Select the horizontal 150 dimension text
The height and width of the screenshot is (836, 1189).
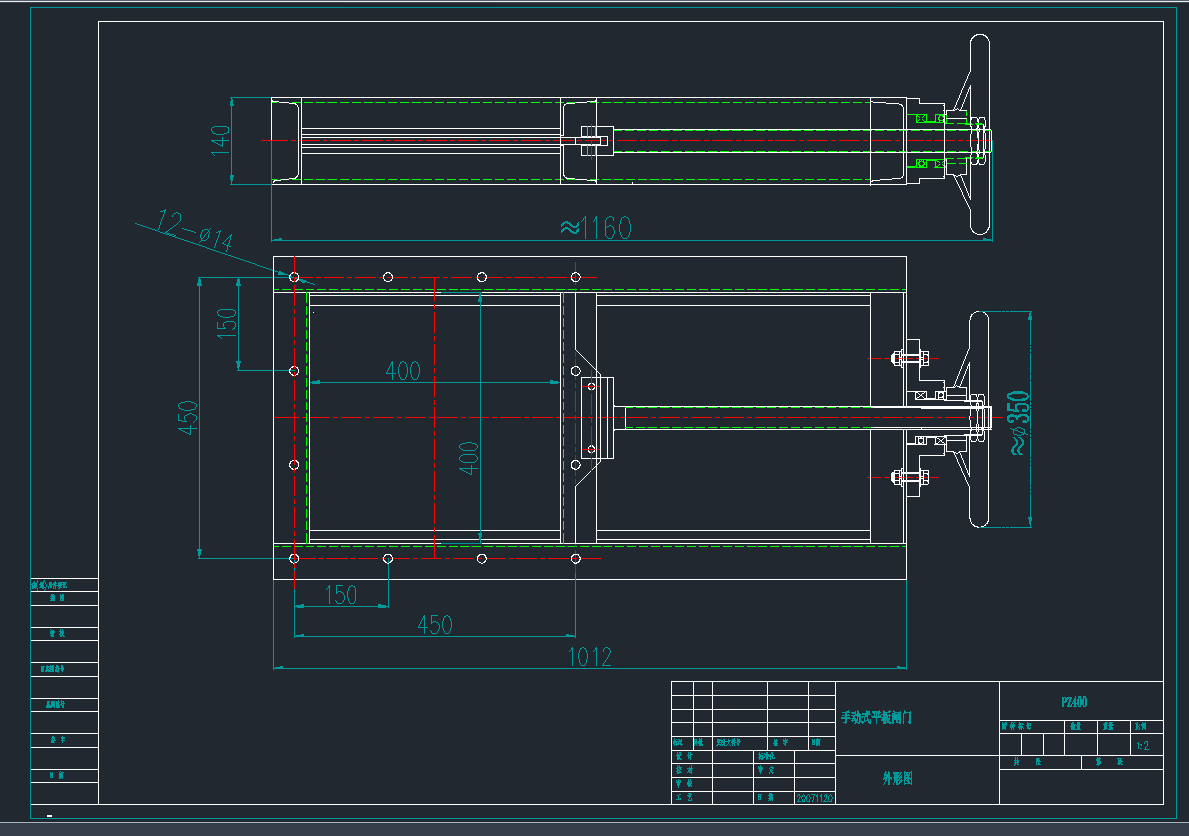[341, 595]
